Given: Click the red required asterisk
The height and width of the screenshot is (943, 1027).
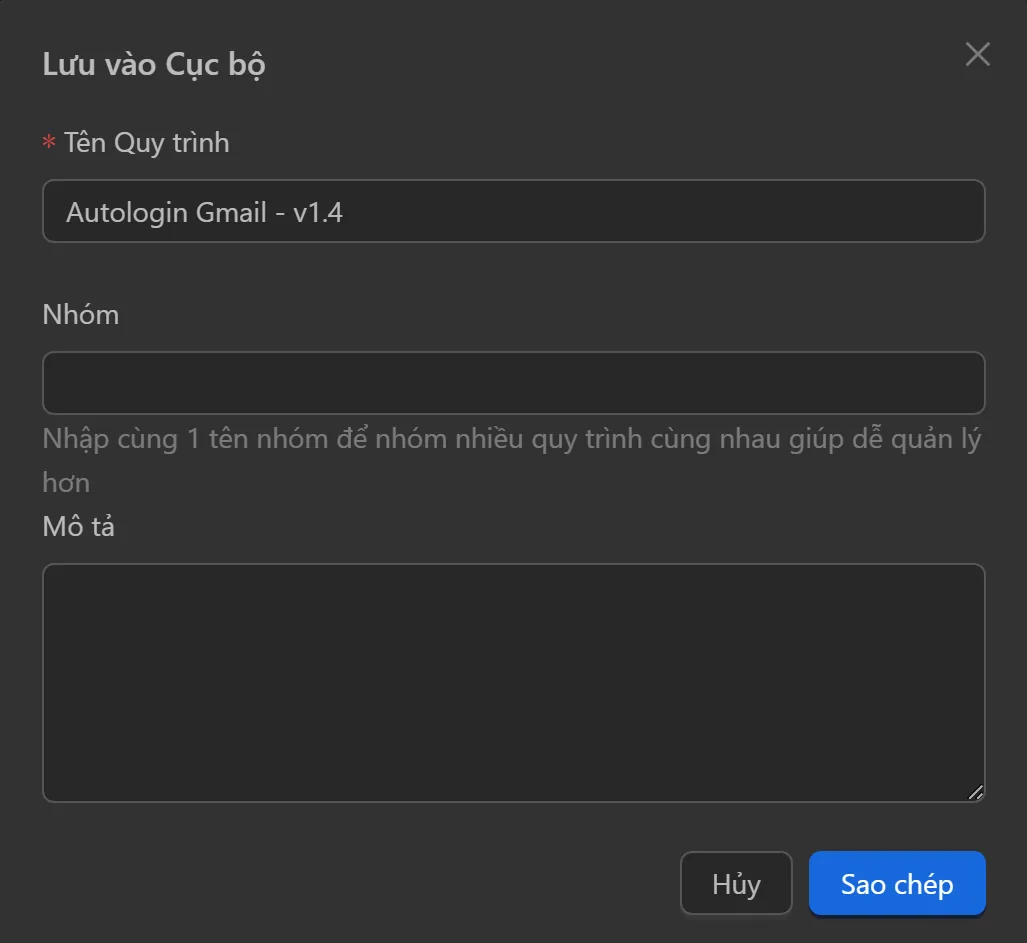Looking at the screenshot, I should point(47,142).
